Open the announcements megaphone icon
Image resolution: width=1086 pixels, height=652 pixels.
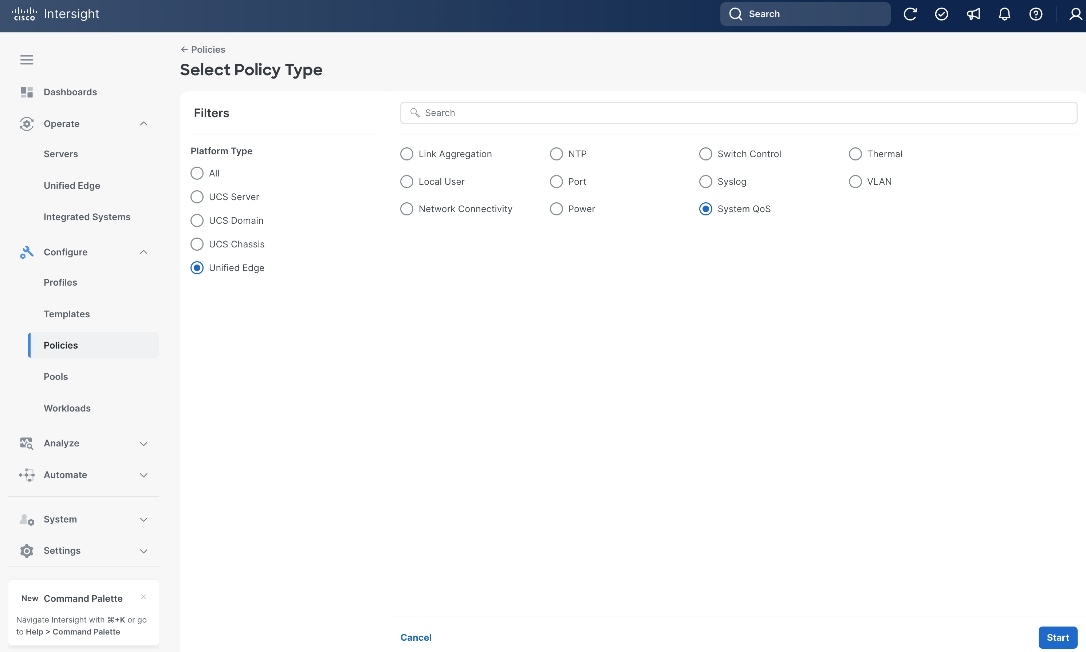point(973,14)
